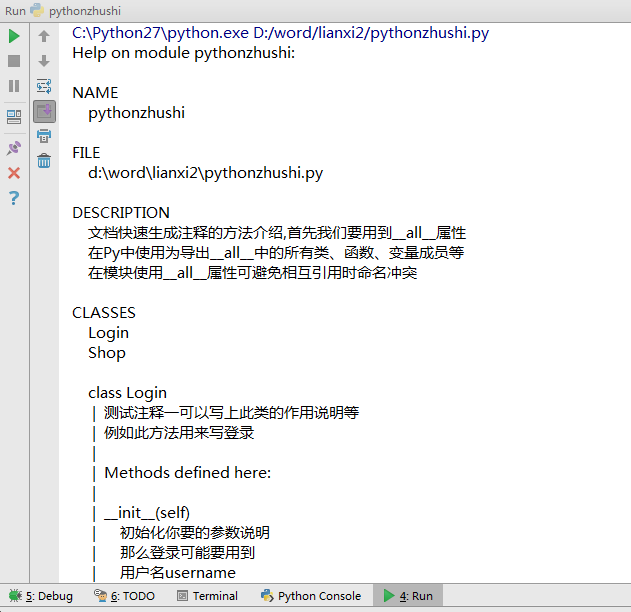Viewport: 631px width, 612px height.
Task: Open the Python Console tab
Action: [x=311, y=596]
